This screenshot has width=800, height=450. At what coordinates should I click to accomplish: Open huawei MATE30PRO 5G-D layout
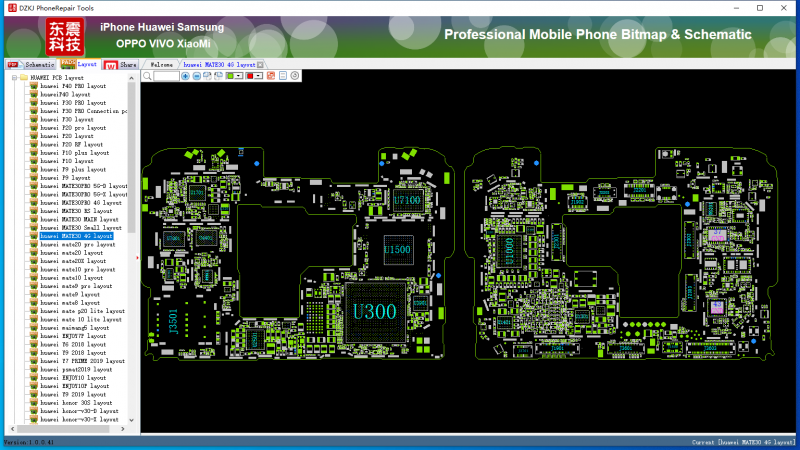84,186
